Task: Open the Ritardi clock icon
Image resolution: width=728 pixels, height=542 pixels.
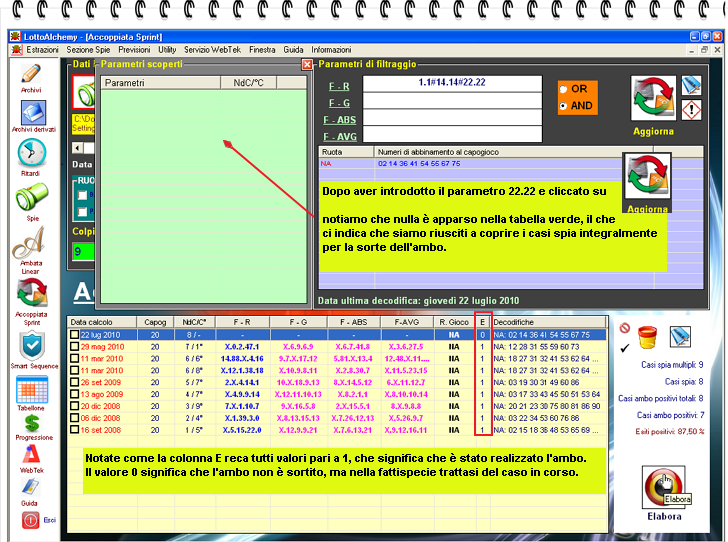Action: click(x=32, y=153)
